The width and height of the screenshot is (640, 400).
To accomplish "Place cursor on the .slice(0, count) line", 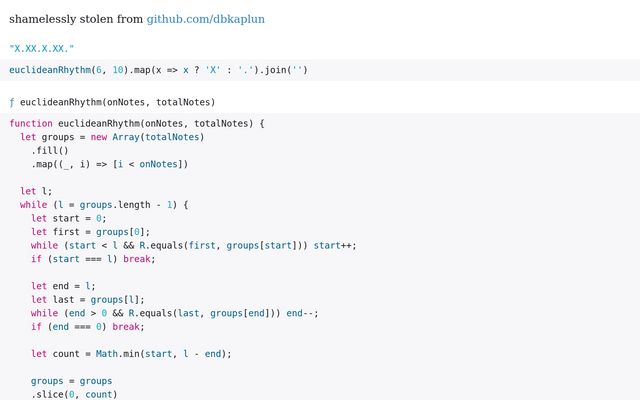I will click(x=74, y=394).
